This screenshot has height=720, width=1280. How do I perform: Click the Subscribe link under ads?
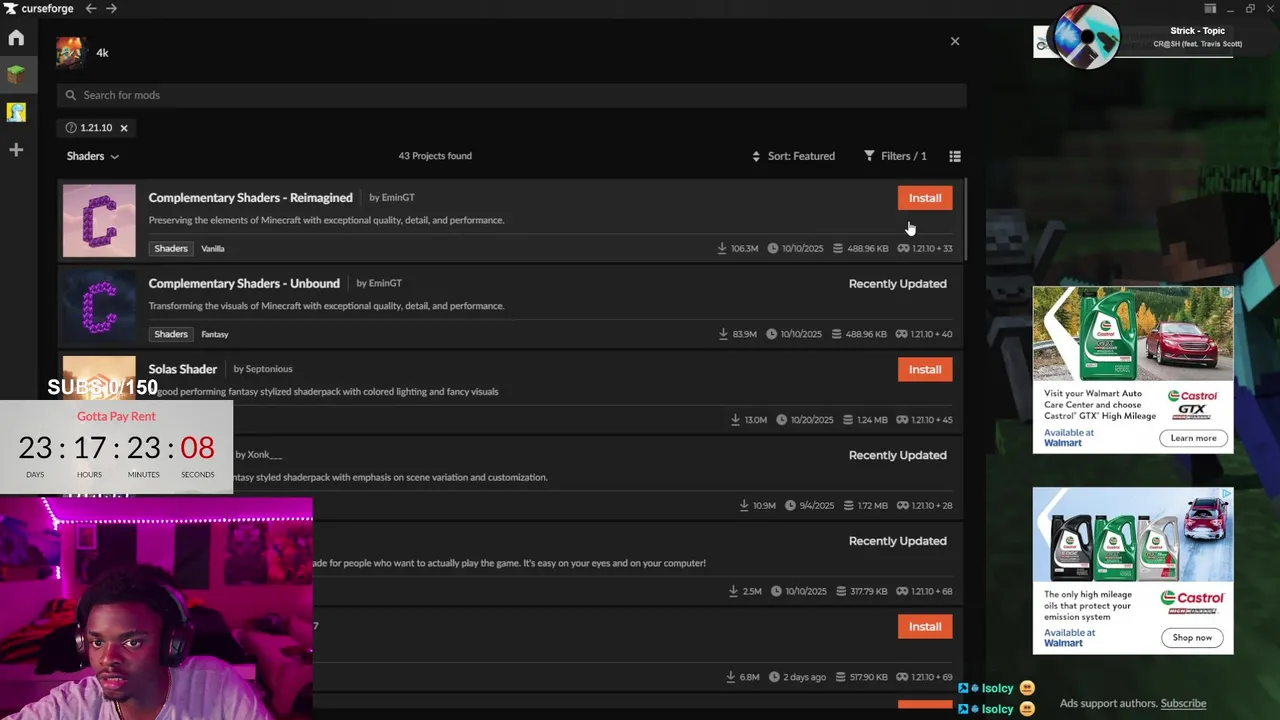(x=1183, y=703)
